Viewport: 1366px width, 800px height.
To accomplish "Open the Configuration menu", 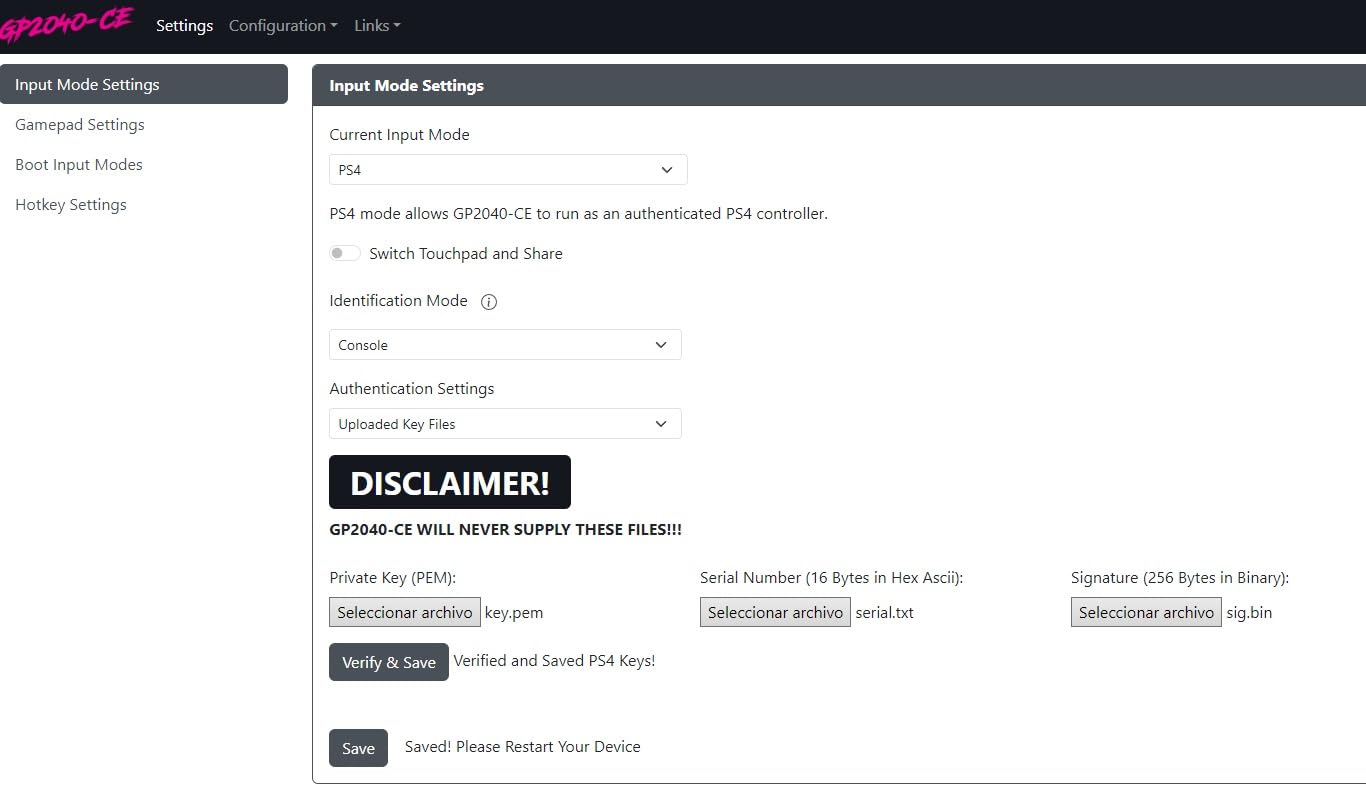I will click(283, 26).
